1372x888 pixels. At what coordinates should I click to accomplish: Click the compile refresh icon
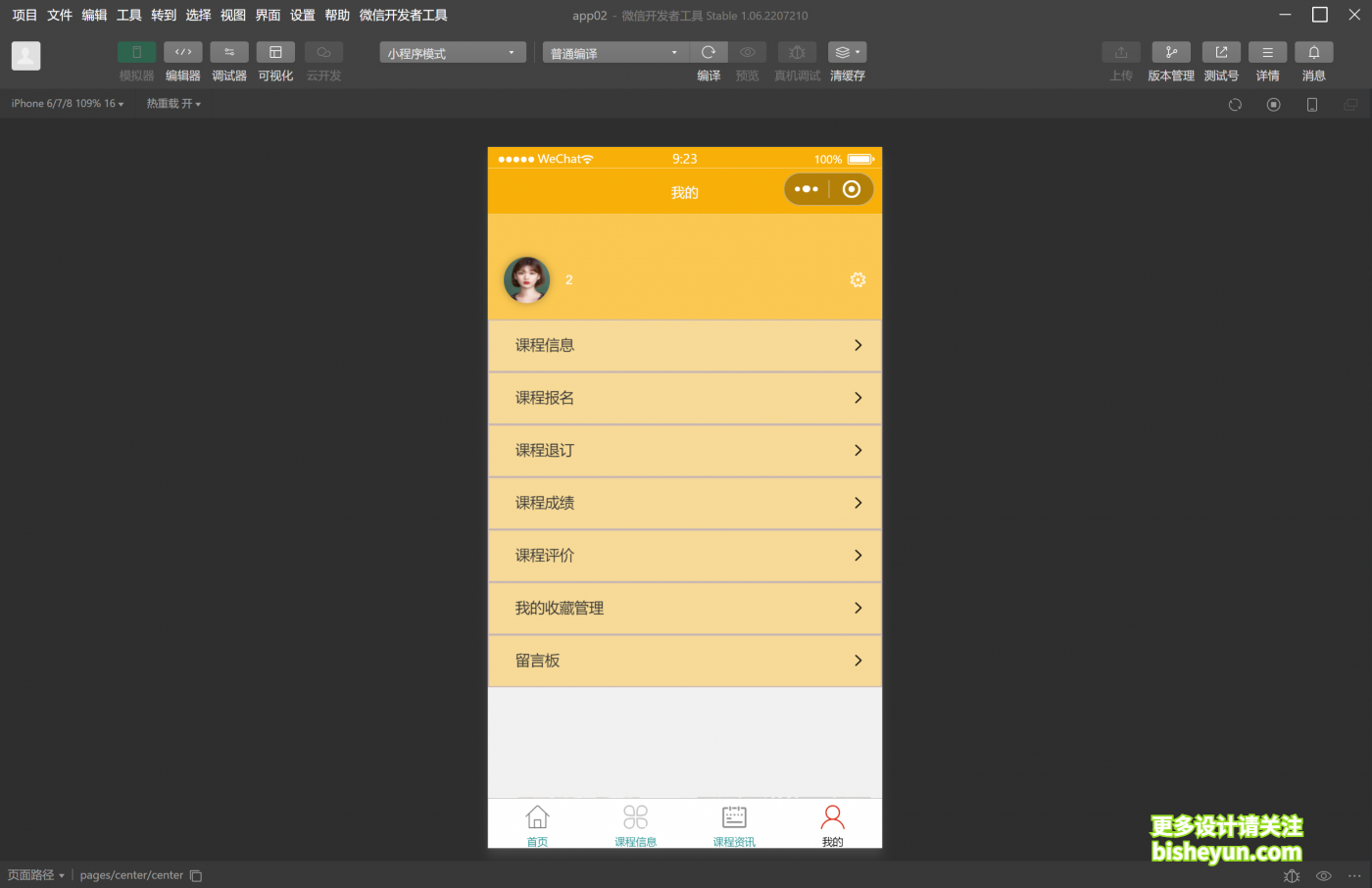pyautogui.click(x=709, y=52)
